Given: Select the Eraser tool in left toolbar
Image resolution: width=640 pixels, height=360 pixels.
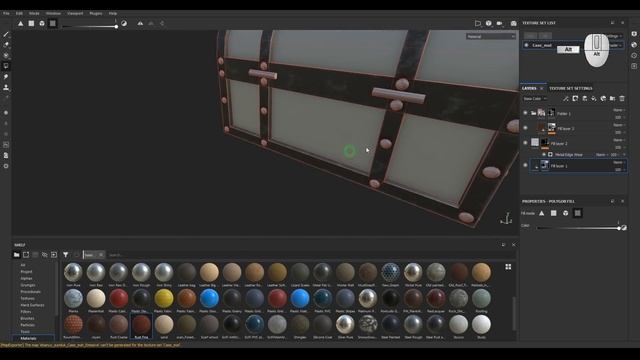Looking at the screenshot, I should [x=6, y=45].
